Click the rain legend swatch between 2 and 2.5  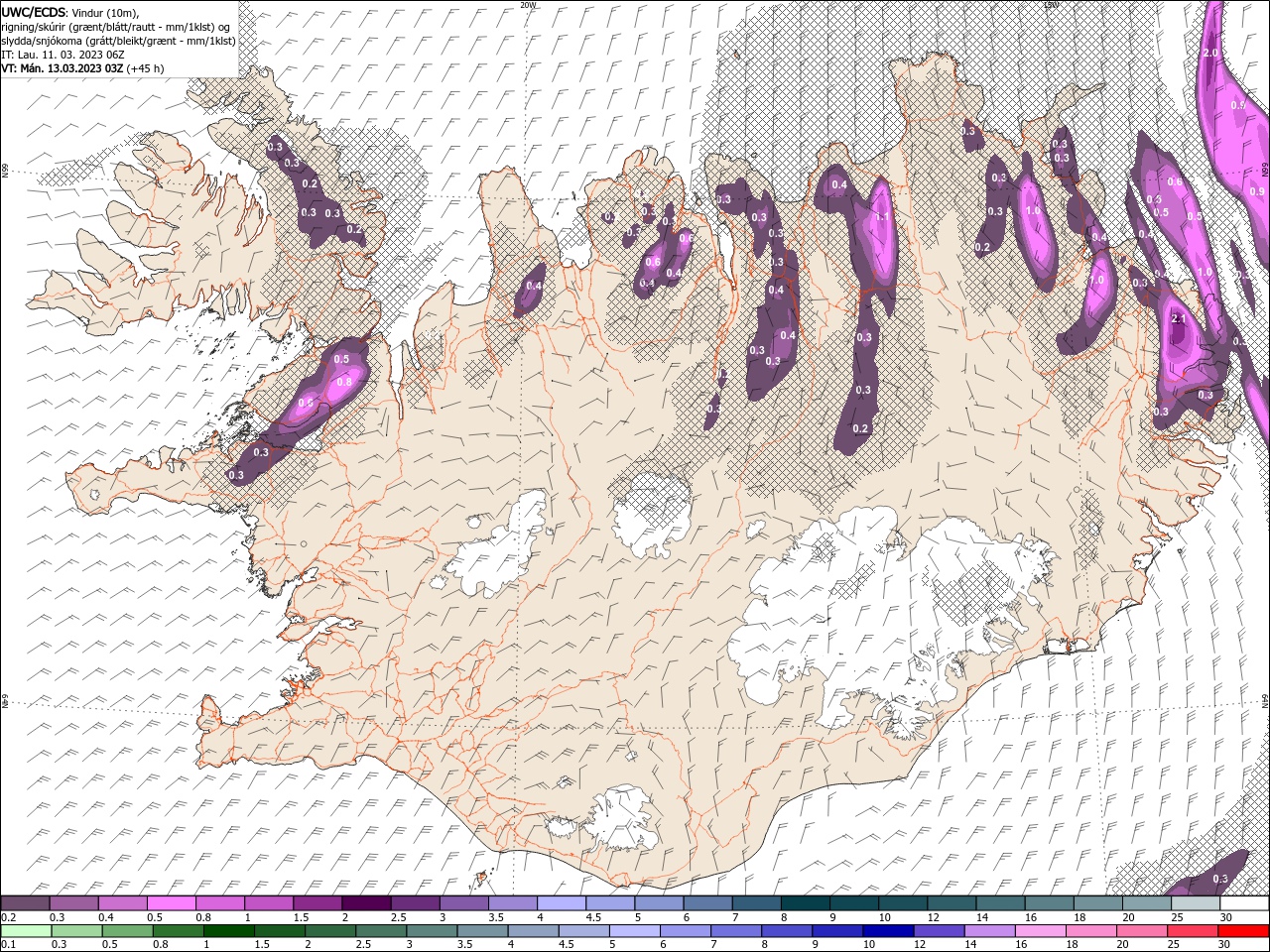pos(330,930)
